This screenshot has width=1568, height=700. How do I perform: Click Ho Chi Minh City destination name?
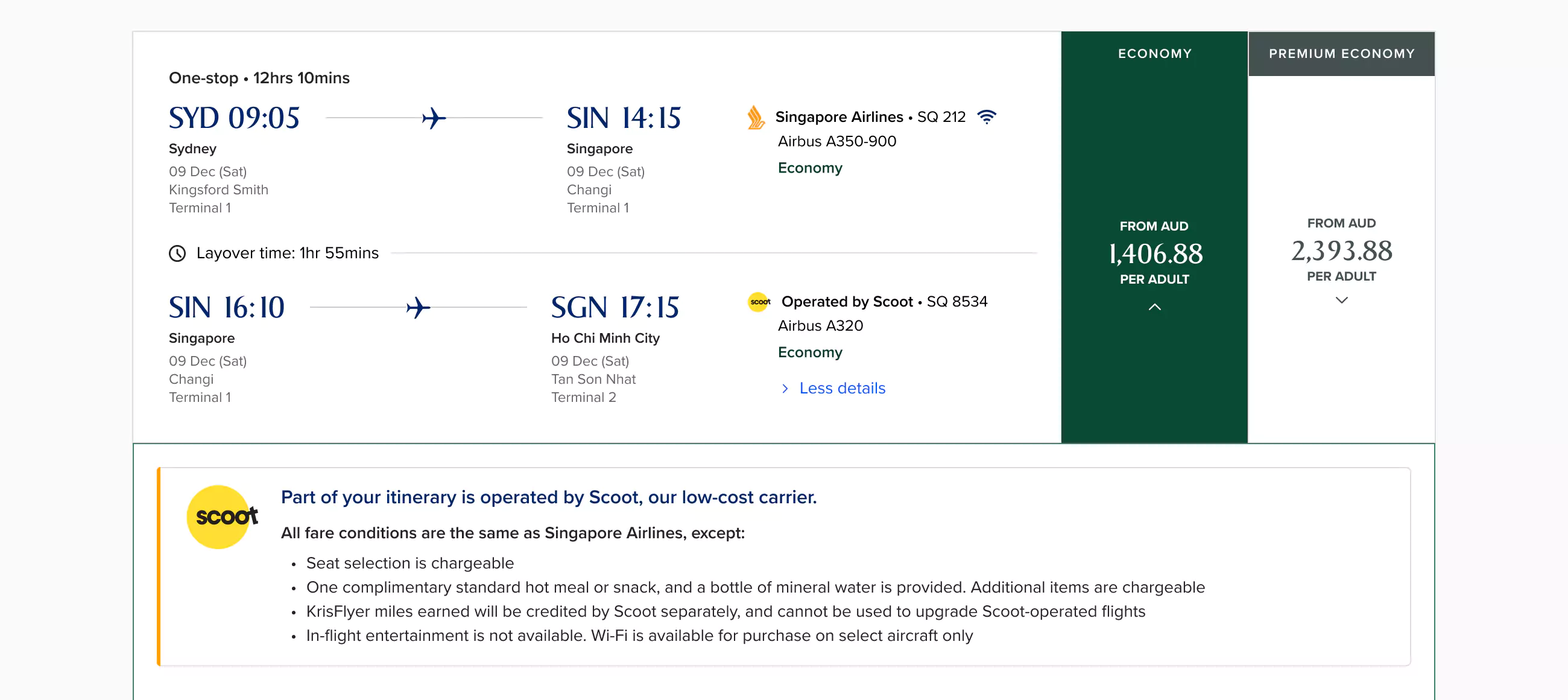click(x=605, y=338)
